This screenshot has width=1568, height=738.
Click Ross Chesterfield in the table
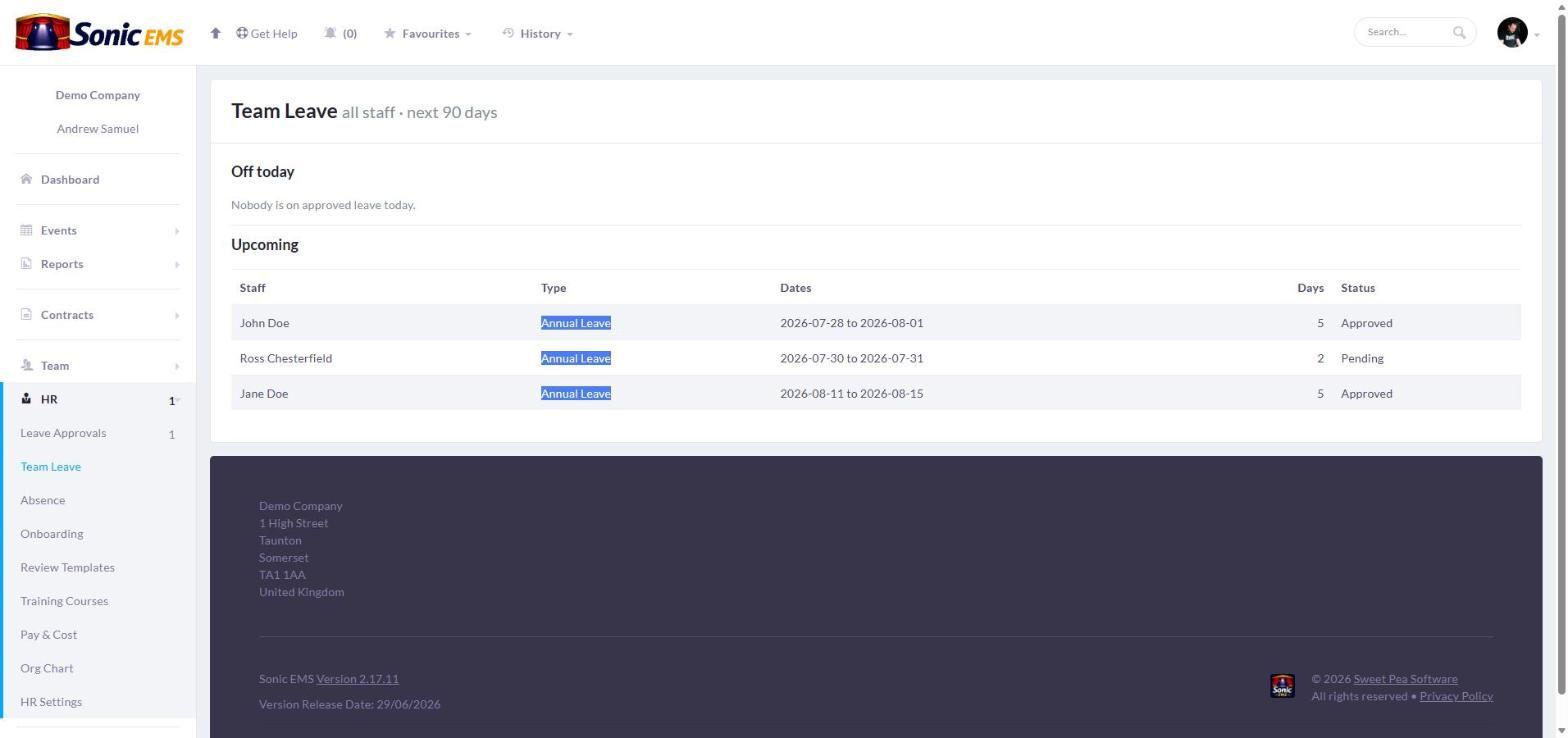tap(286, 358)
